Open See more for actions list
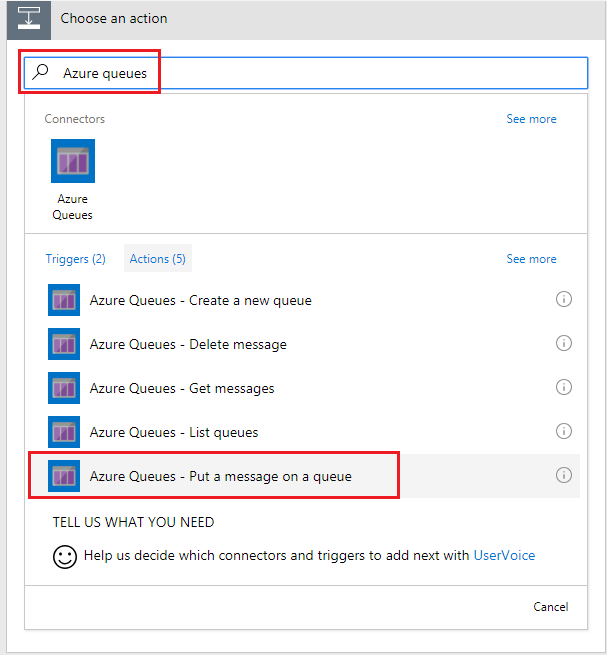The width and height of the screenshot is (607, 655). click(x=531, y=259)
